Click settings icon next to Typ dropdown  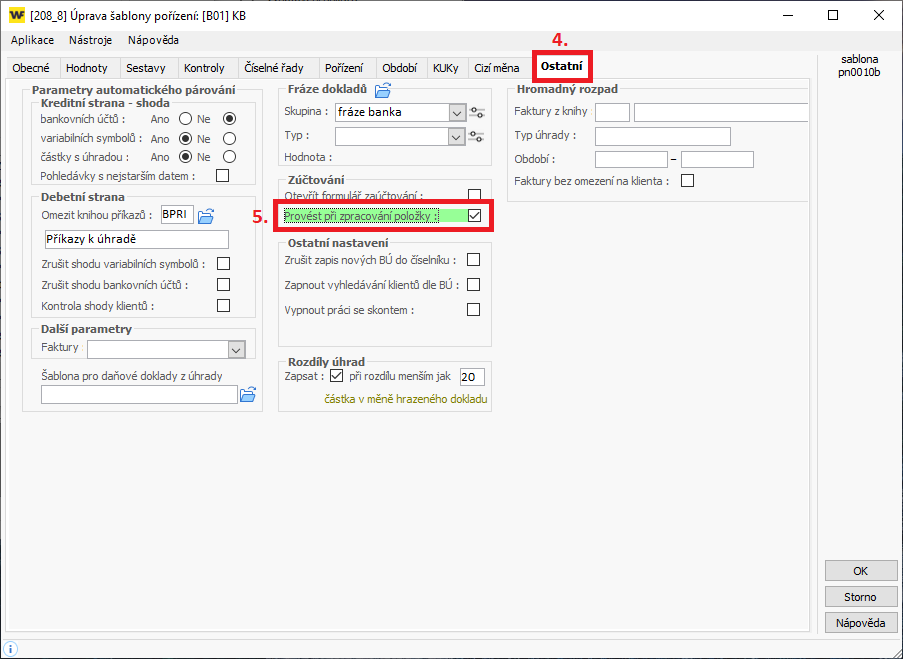477,136
